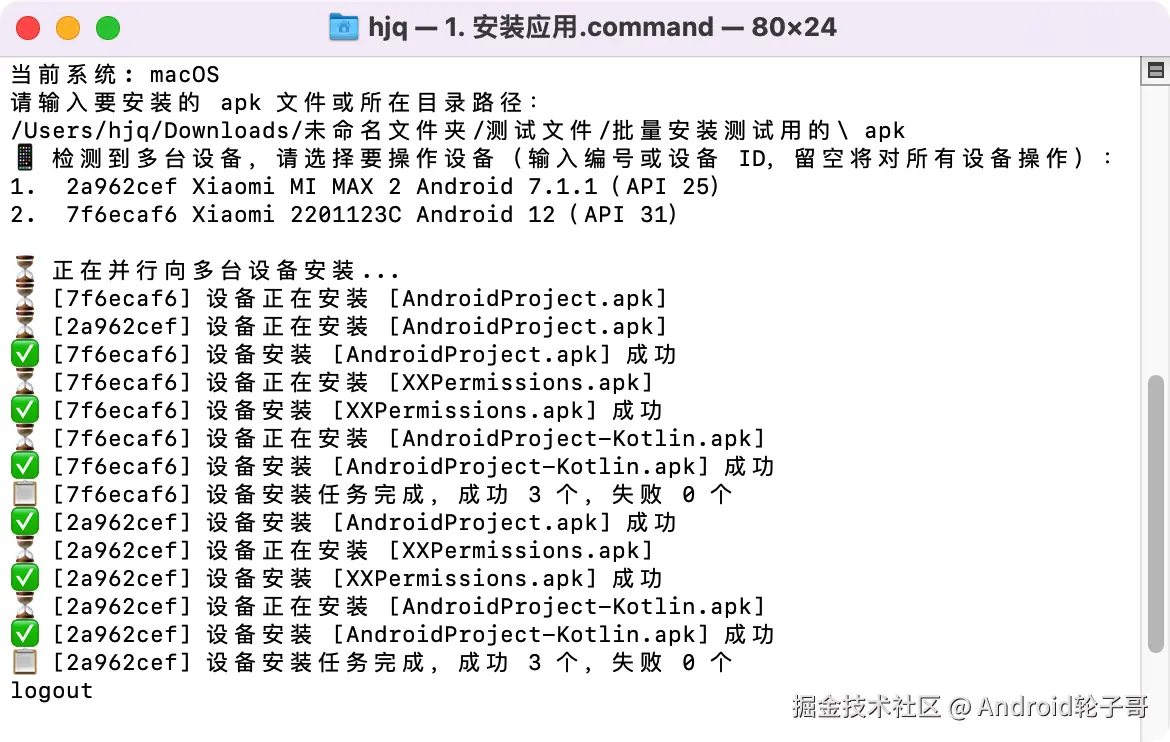Click the window title text hjq 安装应用.command

[602, 28]
